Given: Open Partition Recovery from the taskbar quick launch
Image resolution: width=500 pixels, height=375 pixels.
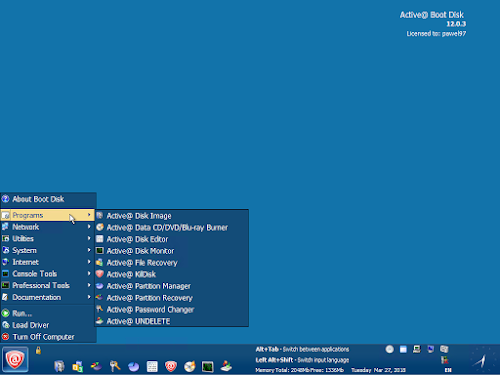Looking at the screenshot, I should click(96, 366).
